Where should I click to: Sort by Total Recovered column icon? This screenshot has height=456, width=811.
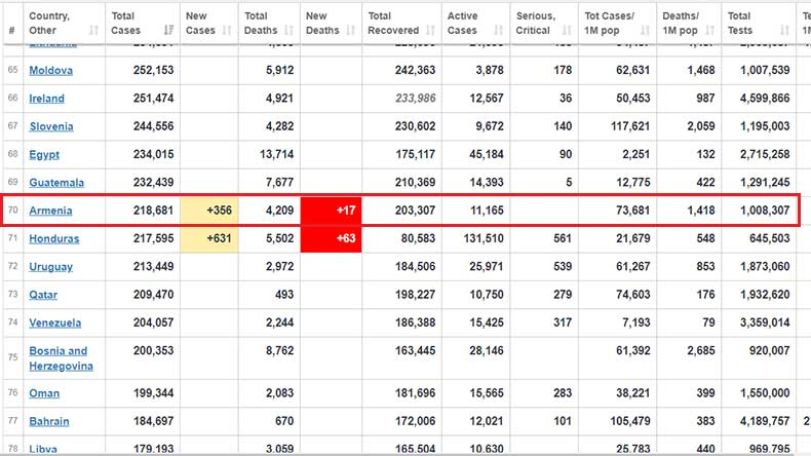pos(430,31)
